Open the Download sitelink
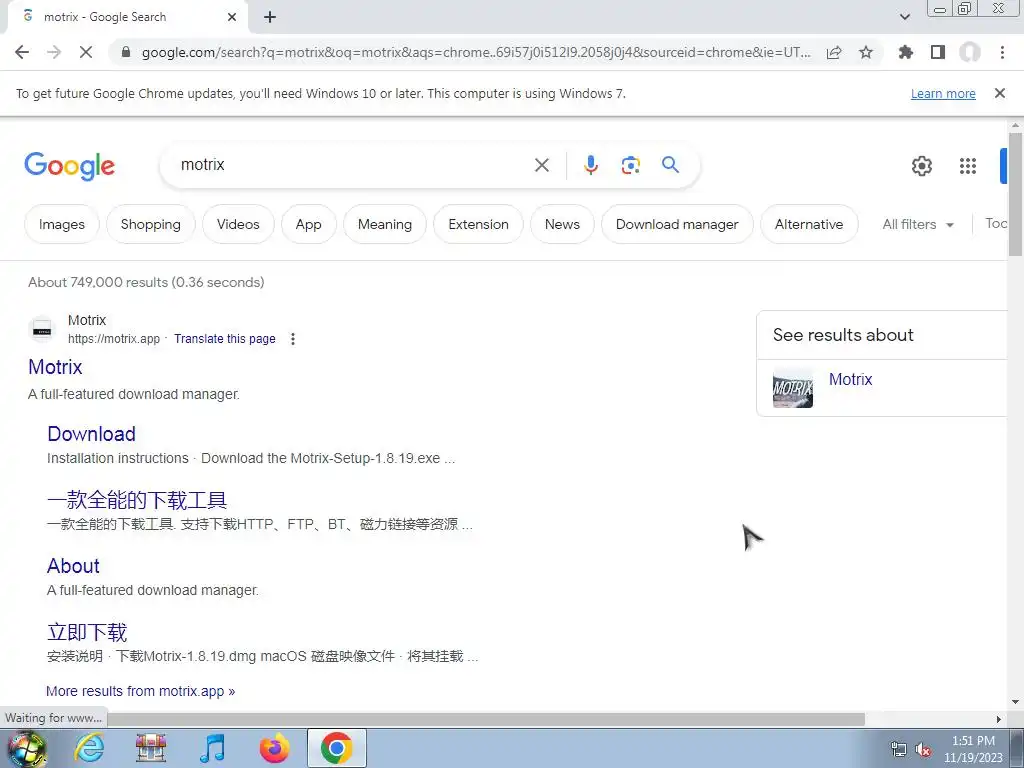Screen dimensions: 1024x768 [91, 434]
